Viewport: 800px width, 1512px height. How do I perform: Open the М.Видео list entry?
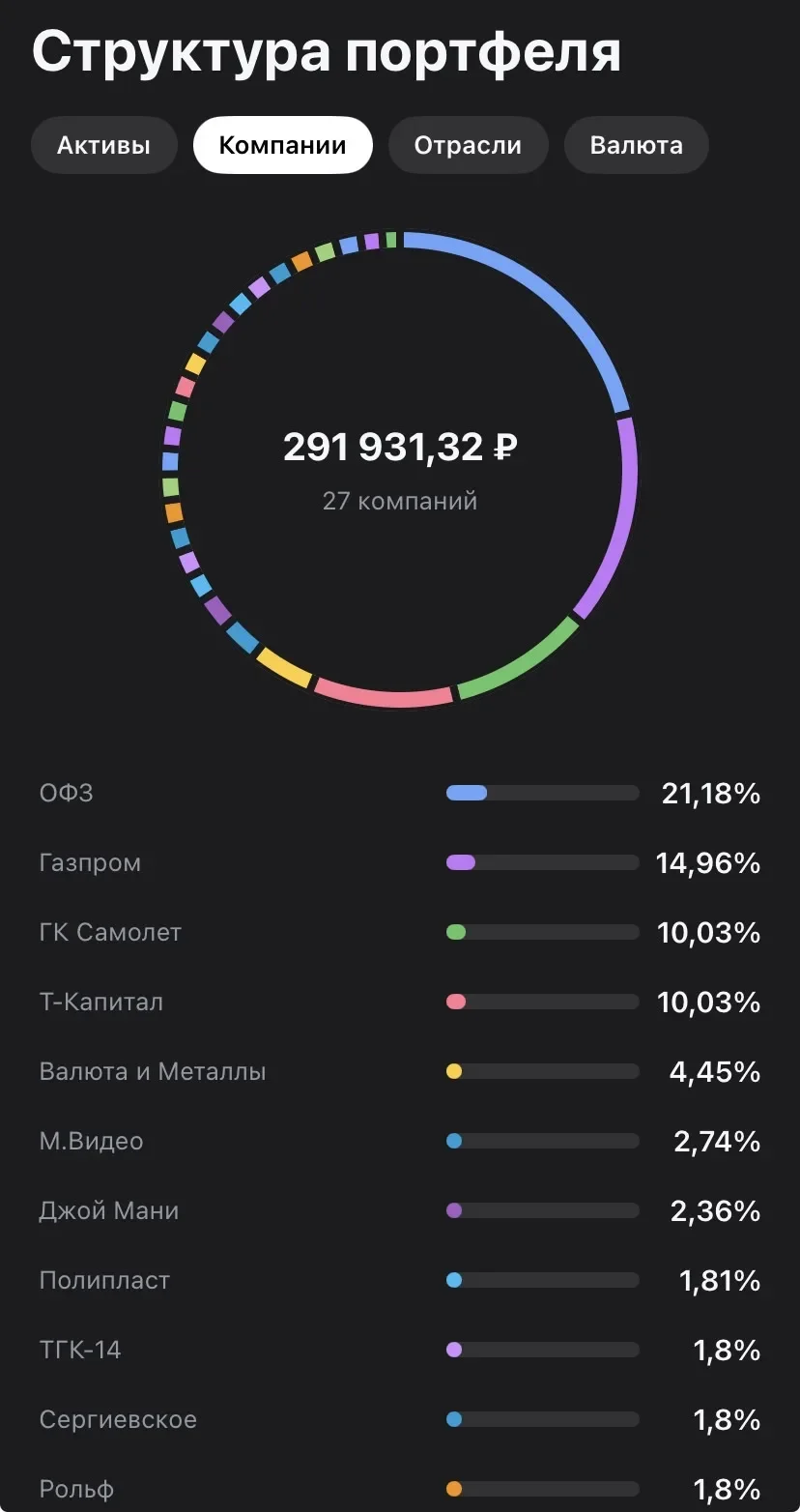(x=400, y=1142)
